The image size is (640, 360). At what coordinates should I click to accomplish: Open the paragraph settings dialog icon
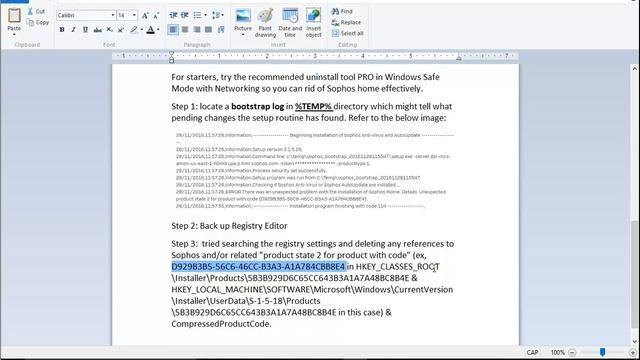[221, 29]
